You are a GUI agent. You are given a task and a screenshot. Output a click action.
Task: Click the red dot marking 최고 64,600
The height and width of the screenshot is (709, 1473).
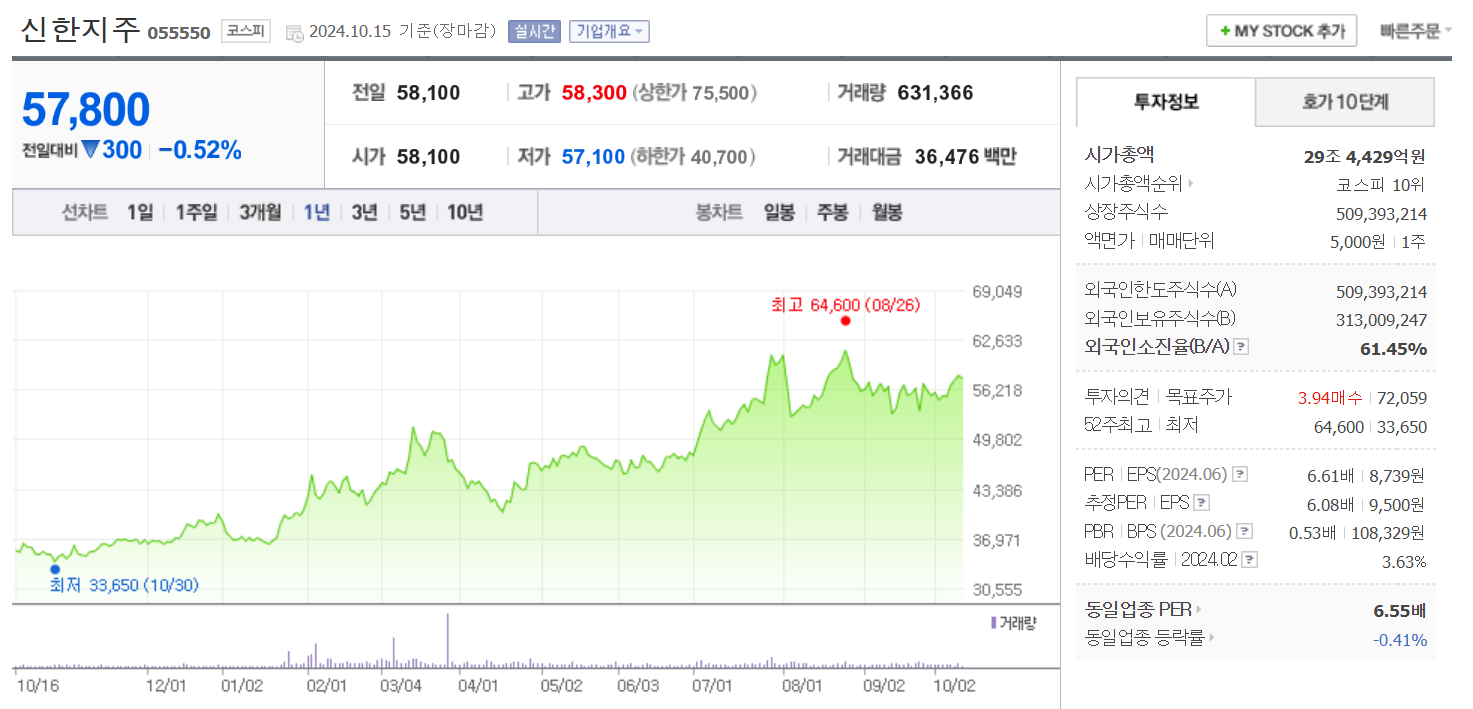click(846, 321)
